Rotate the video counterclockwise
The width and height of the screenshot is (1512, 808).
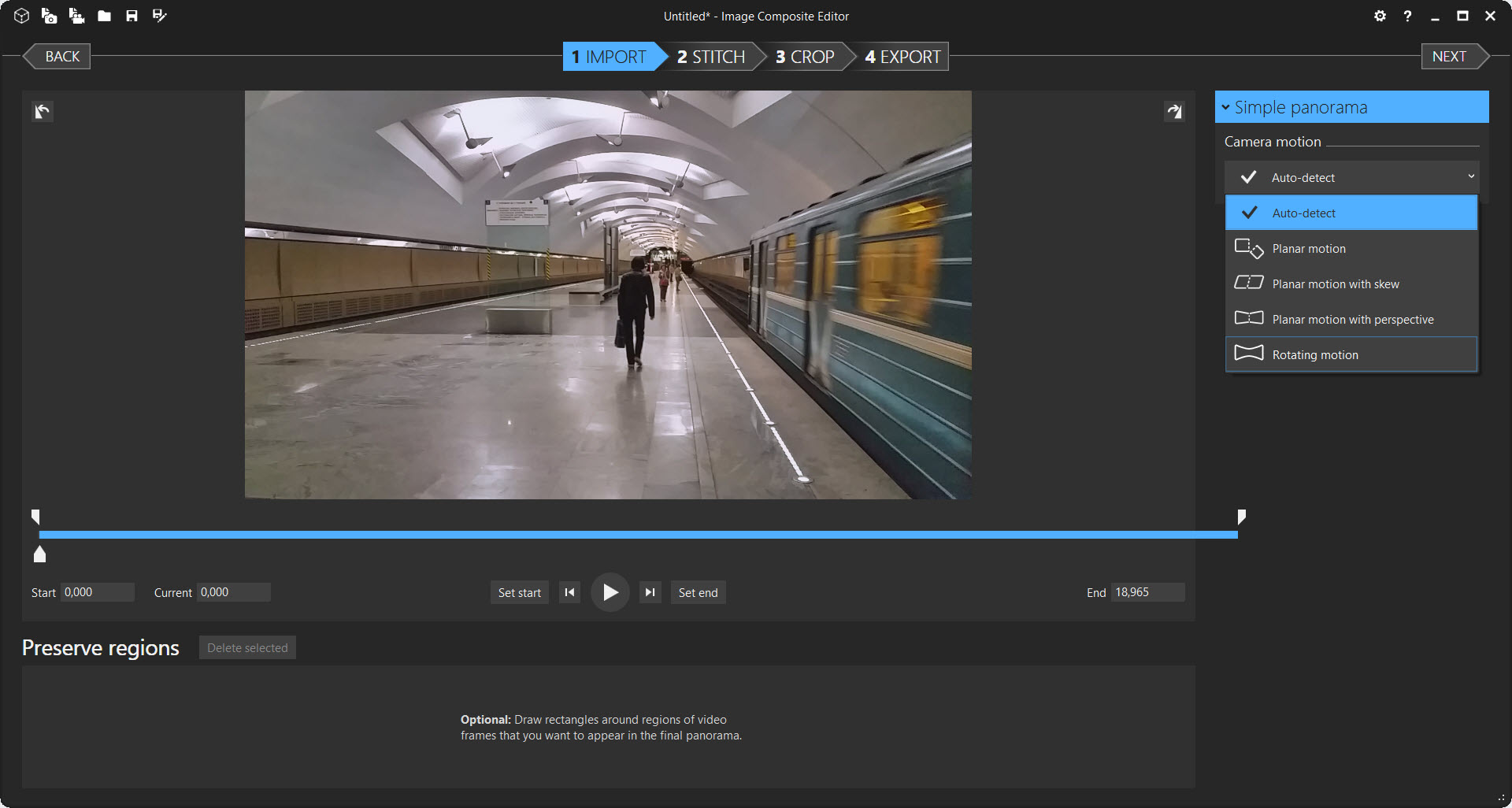[43, 112]
